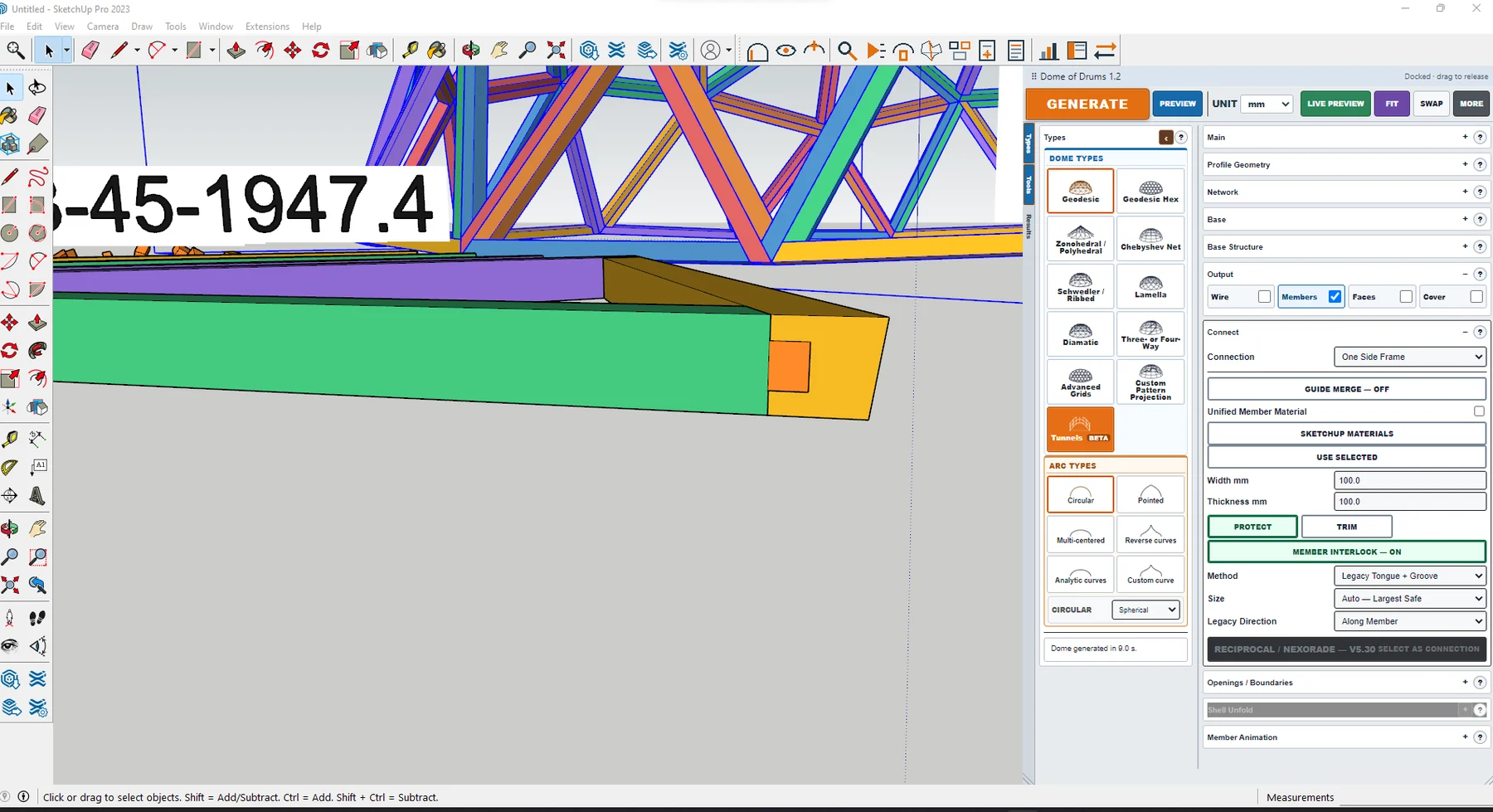Enable the Wire output checkbox
The width and height of the screenshot is (1493, 812).
[1264, 296]
